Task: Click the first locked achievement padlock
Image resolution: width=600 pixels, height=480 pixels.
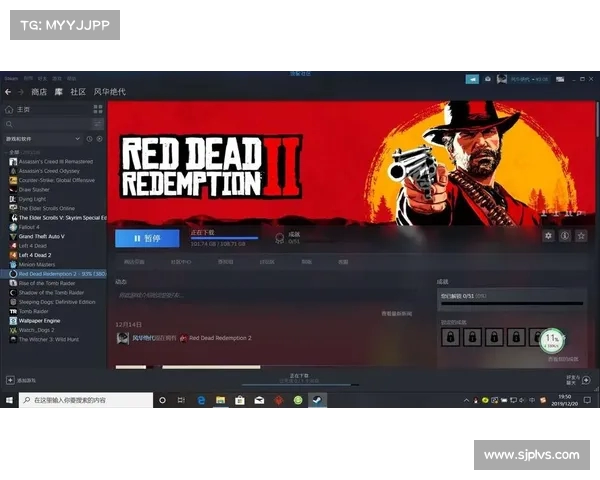Action: [x=450, y=337]
